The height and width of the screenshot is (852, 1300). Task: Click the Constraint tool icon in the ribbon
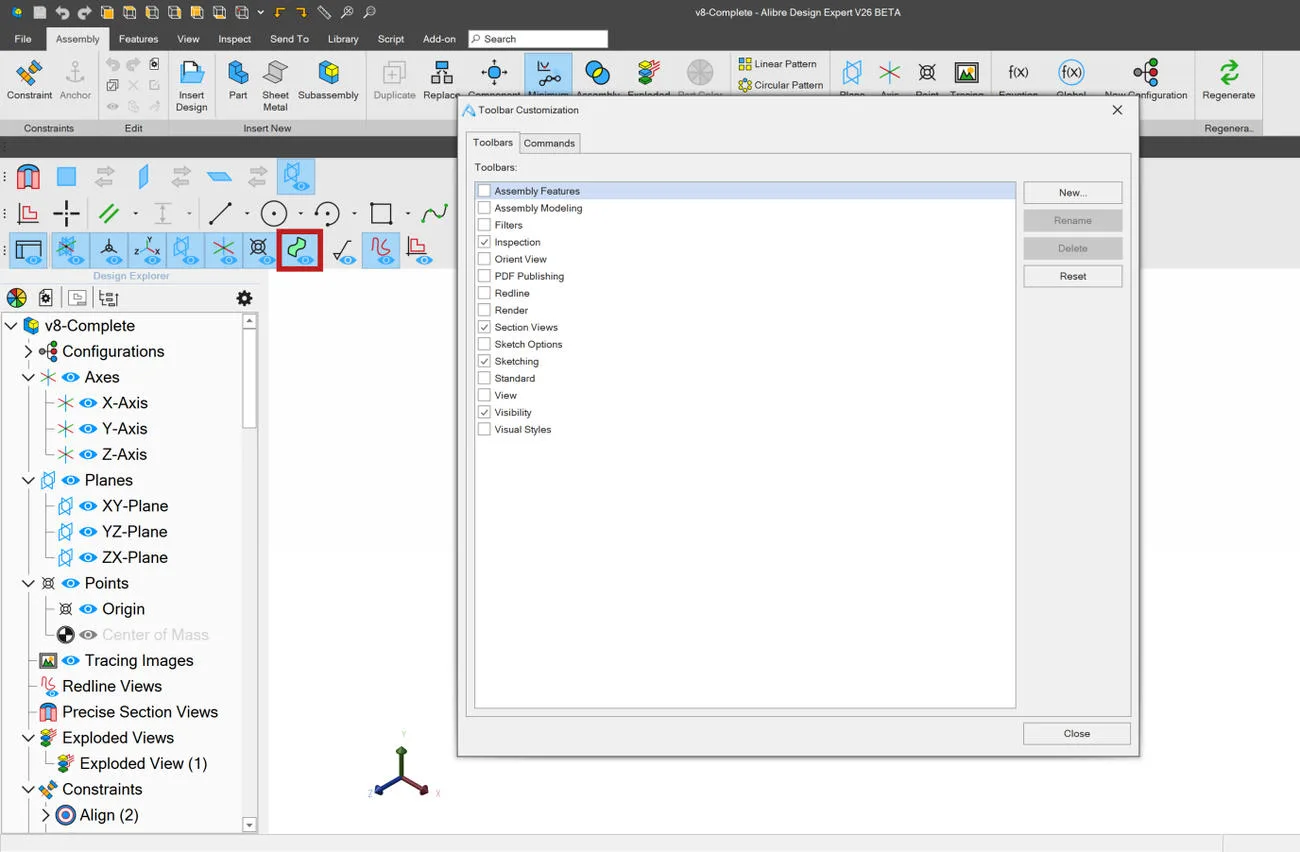(x=29, y=80)
